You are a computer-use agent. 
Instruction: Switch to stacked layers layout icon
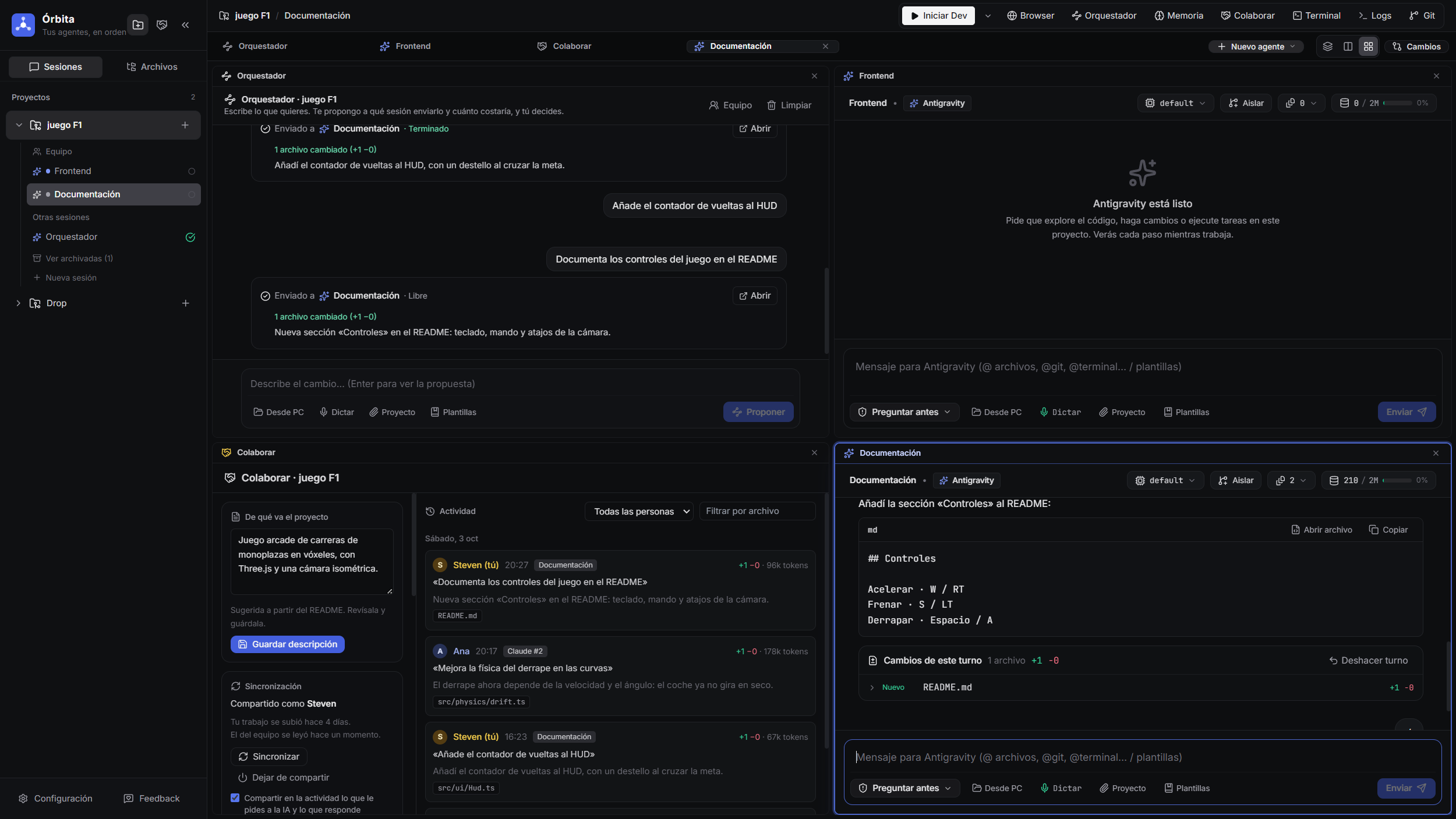1328,47
